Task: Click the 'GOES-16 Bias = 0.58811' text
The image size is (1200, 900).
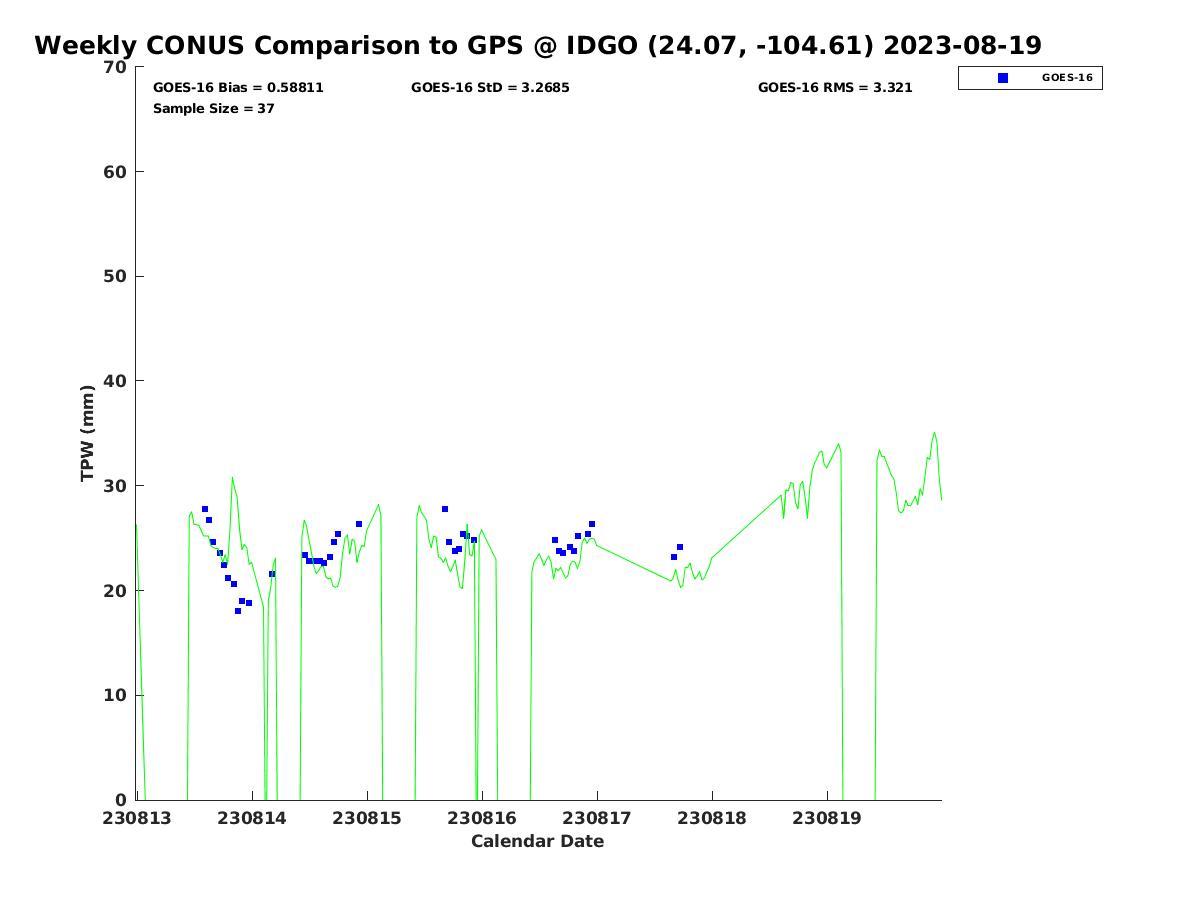Action: coord(238,88)
